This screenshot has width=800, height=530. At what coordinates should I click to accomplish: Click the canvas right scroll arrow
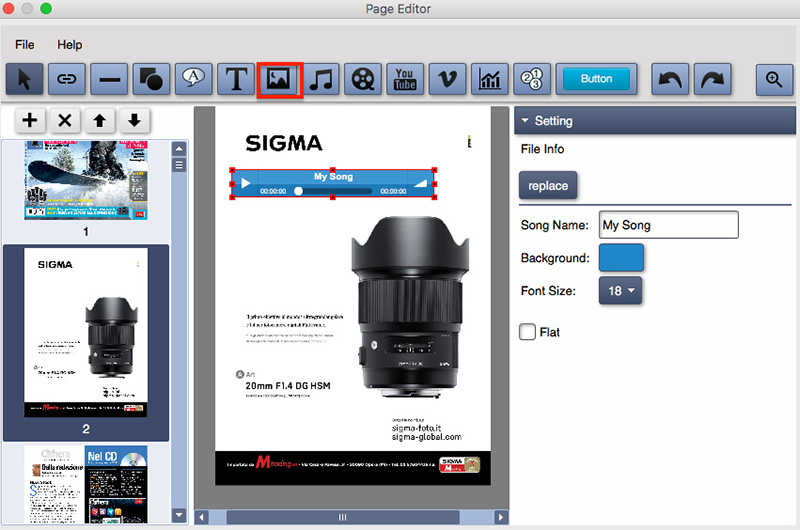point(501,517)
